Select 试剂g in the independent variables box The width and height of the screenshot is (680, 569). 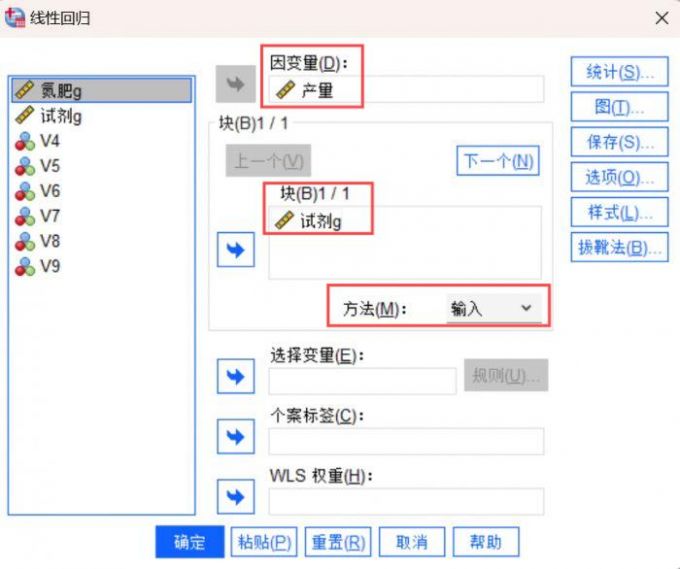tap(308, 221)
